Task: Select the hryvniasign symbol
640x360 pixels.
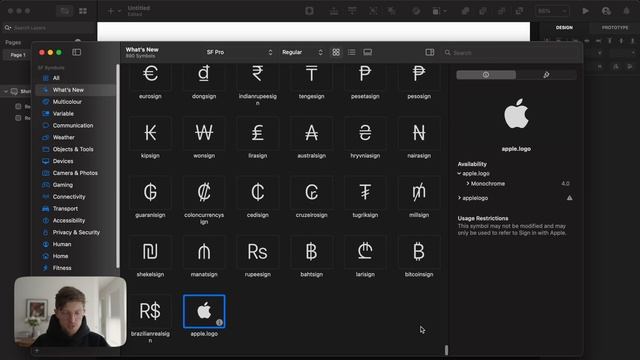Action: click(x=365, y=133)
